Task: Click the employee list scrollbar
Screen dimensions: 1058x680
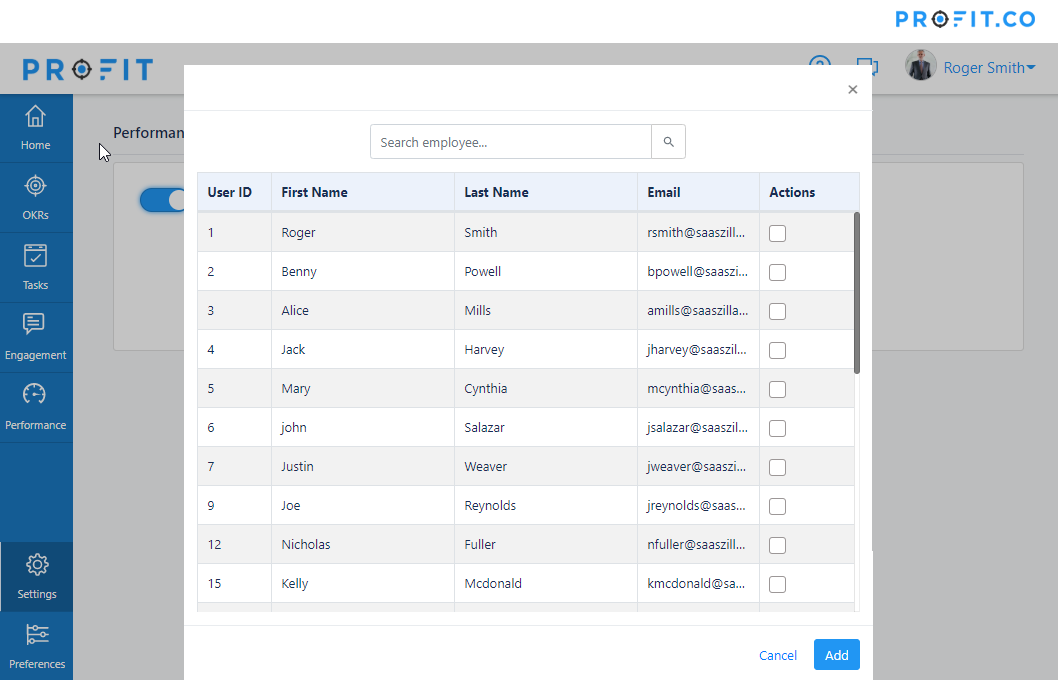Action: click(856, 293)
